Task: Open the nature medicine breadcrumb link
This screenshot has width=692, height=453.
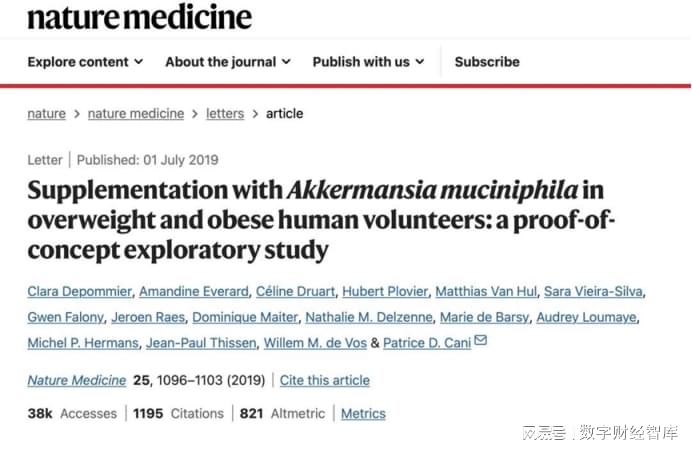Action: [x=136, y=114]
